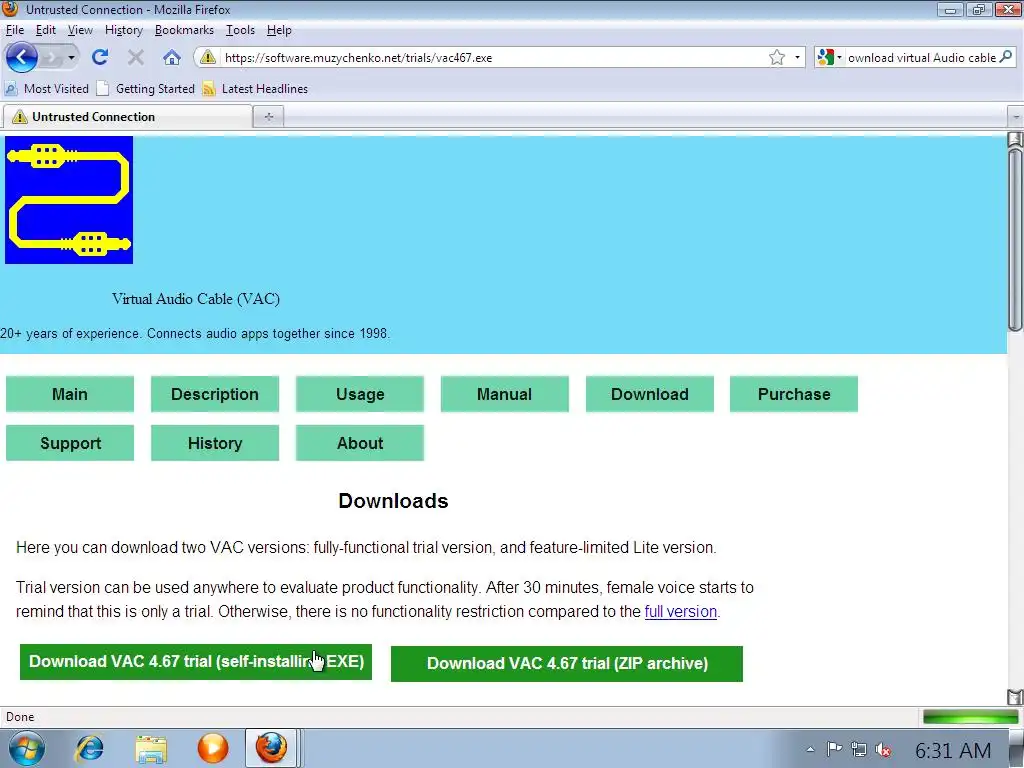Click the Forward arrow button

(52, 58)
